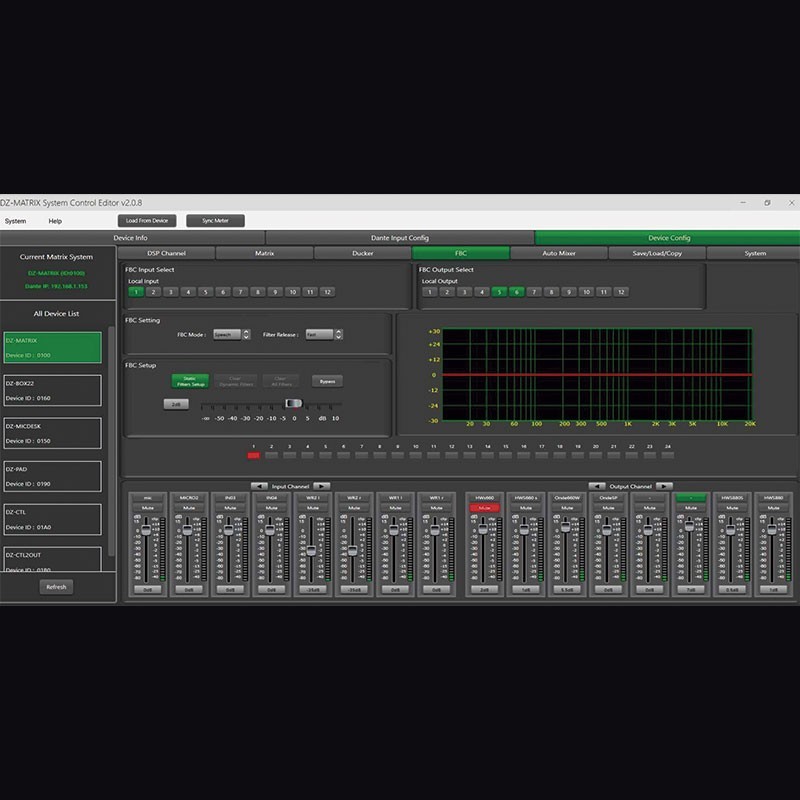Open the System sub-tab
The width and height of the screenshot is (800, 800).
[754, 253]
